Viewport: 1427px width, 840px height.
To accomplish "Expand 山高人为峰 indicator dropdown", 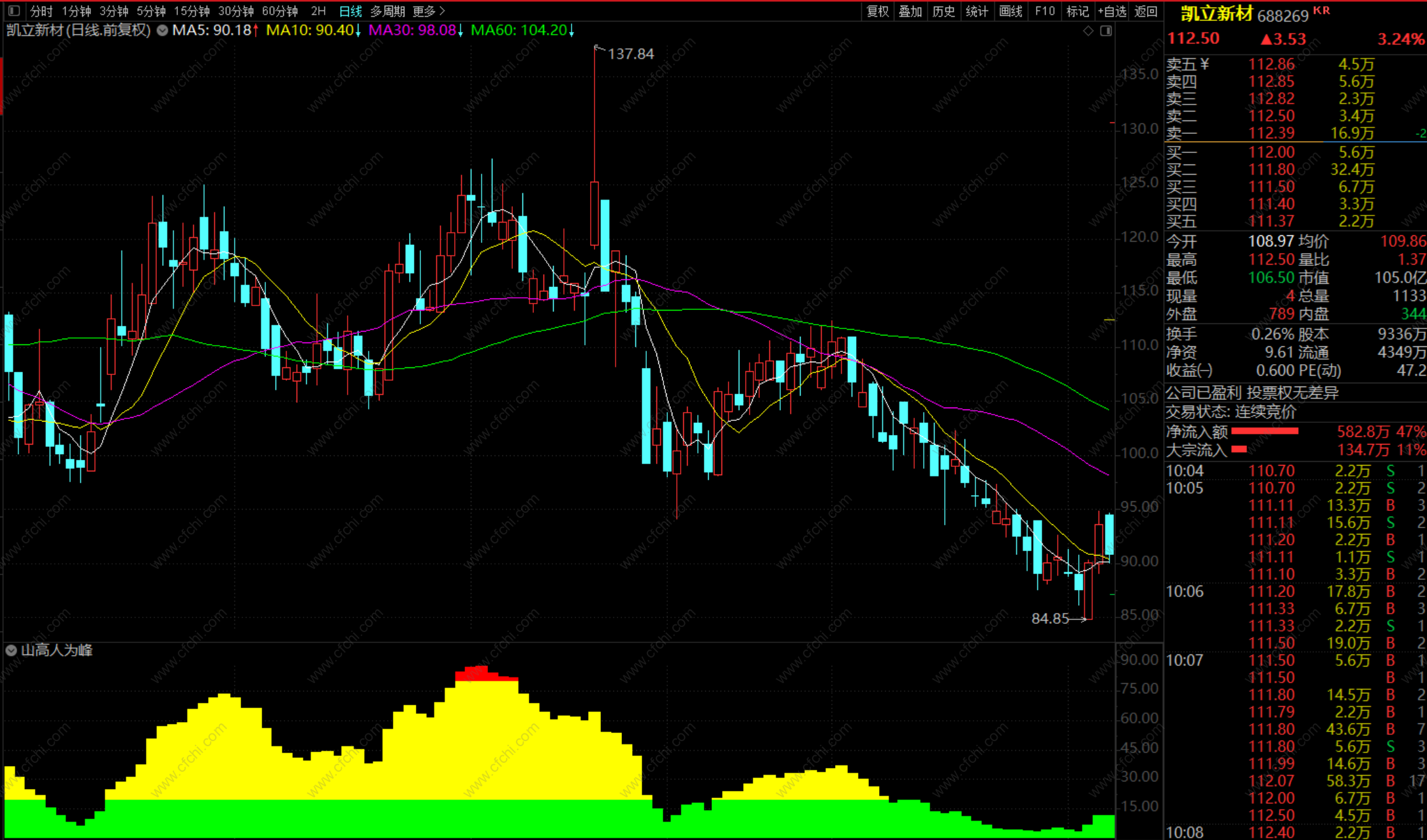I will pos(11,650).
